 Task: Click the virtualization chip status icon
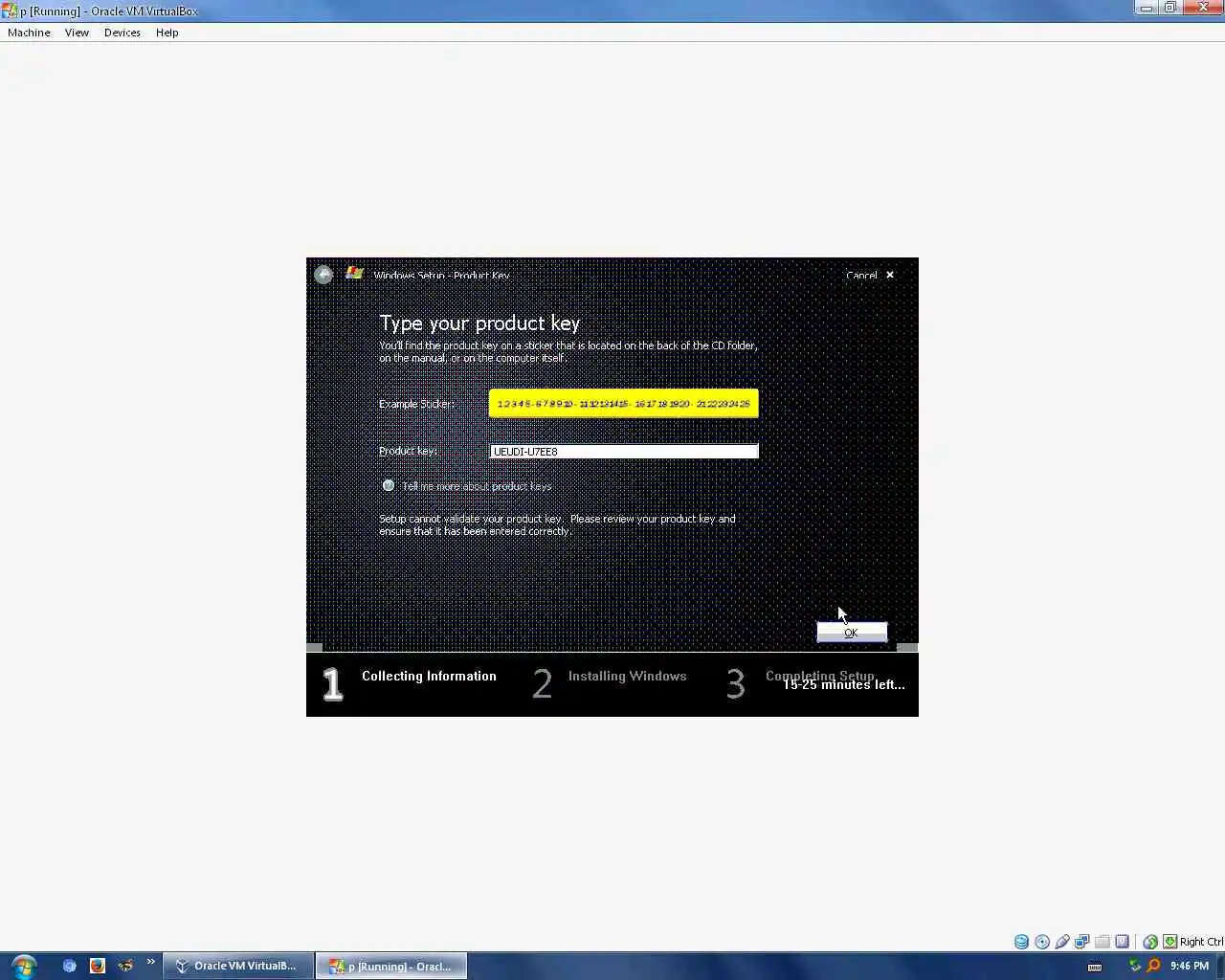pyautogui.click(x=1123, y=942)
